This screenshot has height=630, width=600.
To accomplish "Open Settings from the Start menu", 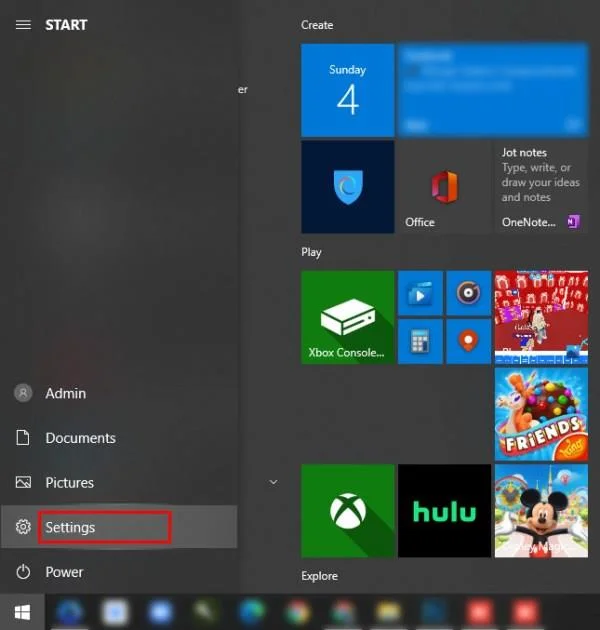I will [x=119, y=527].
